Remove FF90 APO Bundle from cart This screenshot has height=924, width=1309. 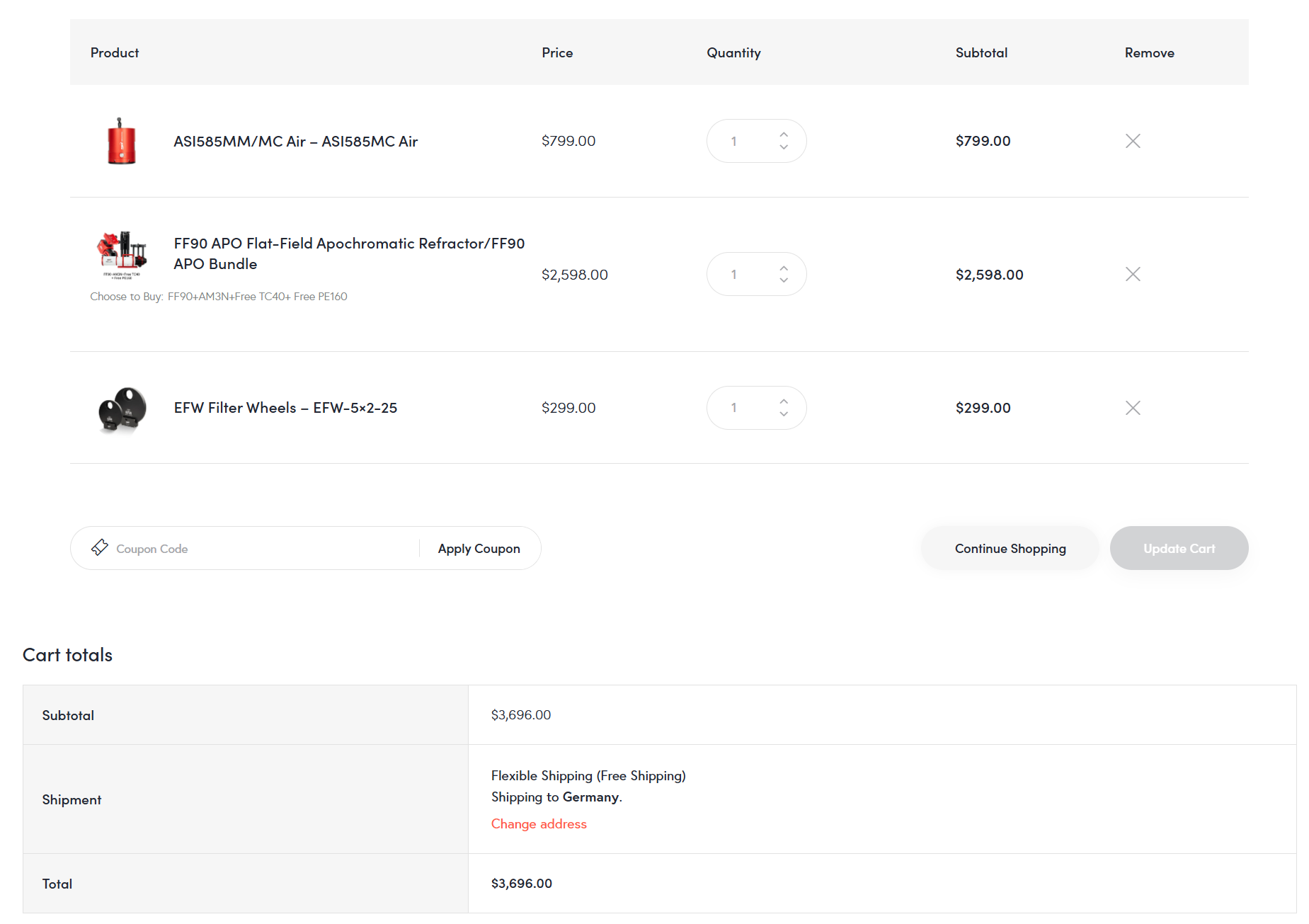(x=1133, y=274)
